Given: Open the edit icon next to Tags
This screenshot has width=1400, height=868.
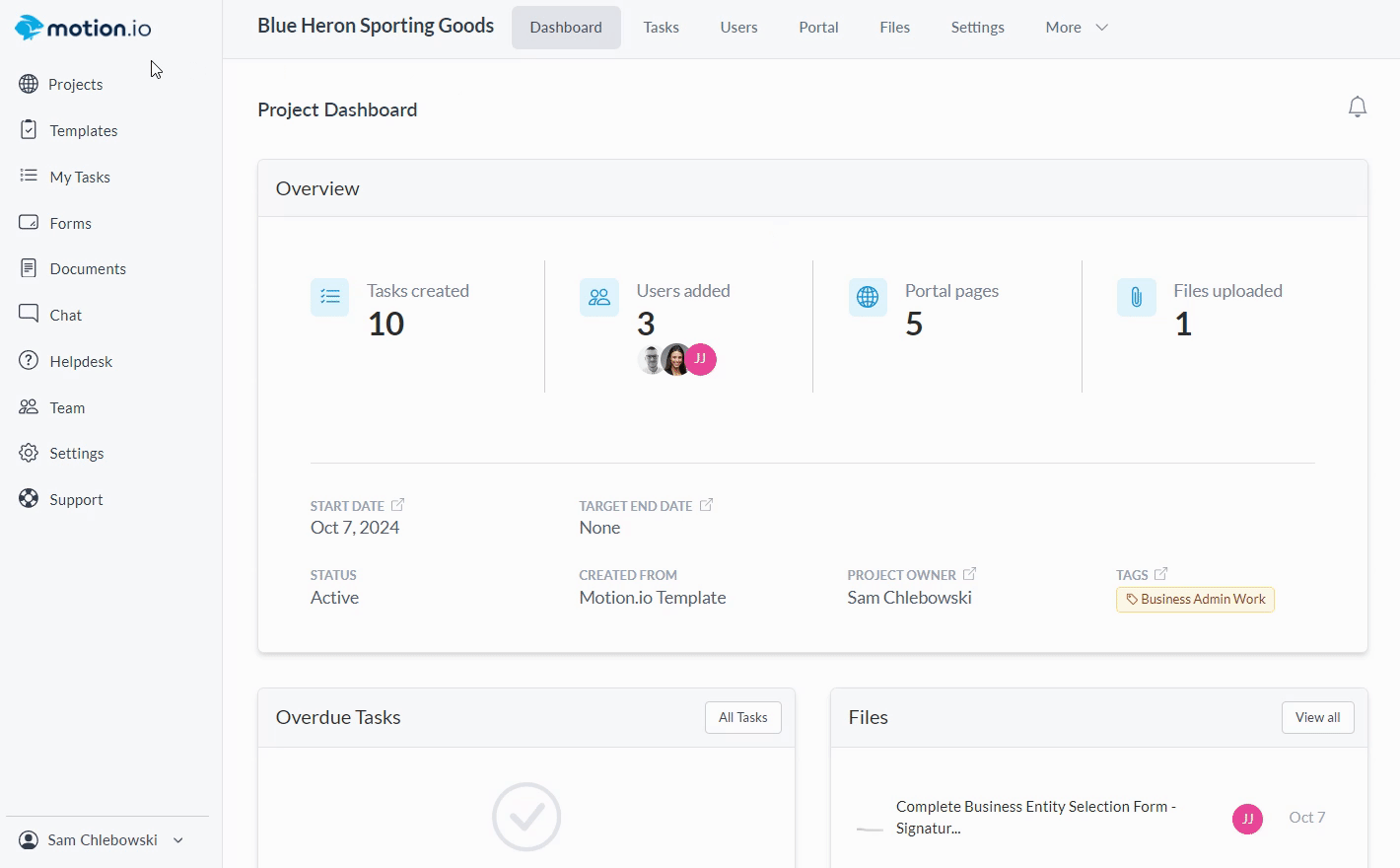Looking at the screenshot, I should pos(1160,574).
